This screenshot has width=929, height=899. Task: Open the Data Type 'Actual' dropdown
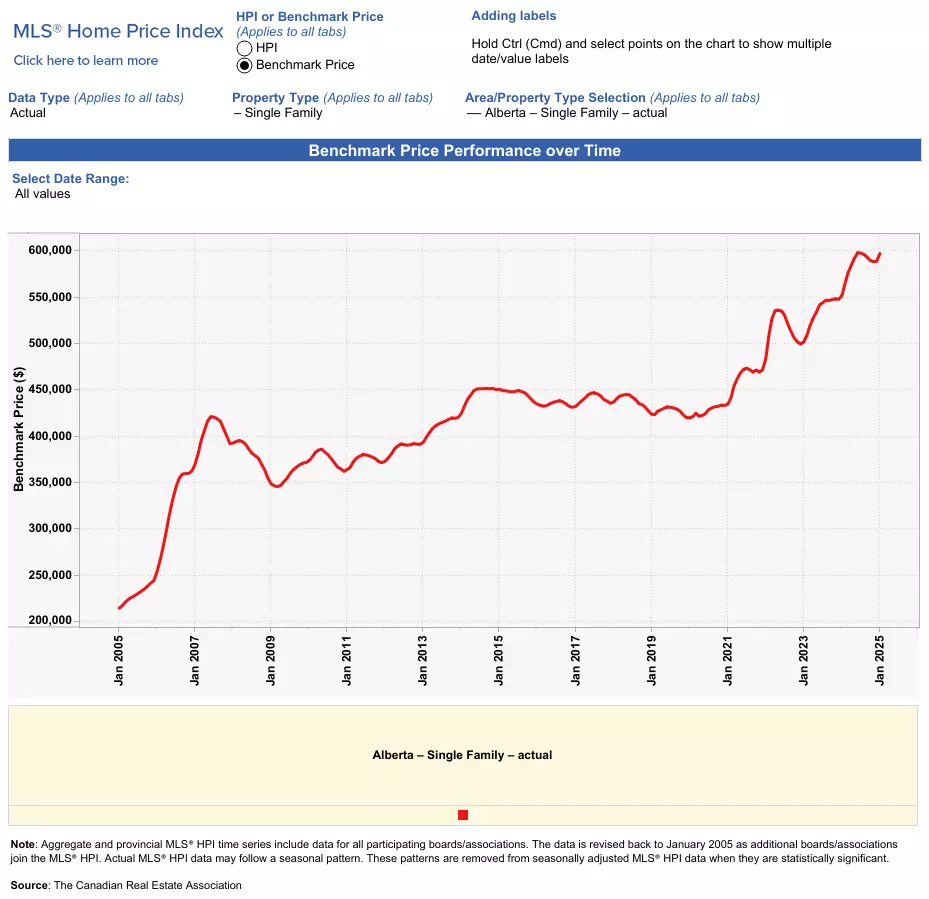click(28, 113)
